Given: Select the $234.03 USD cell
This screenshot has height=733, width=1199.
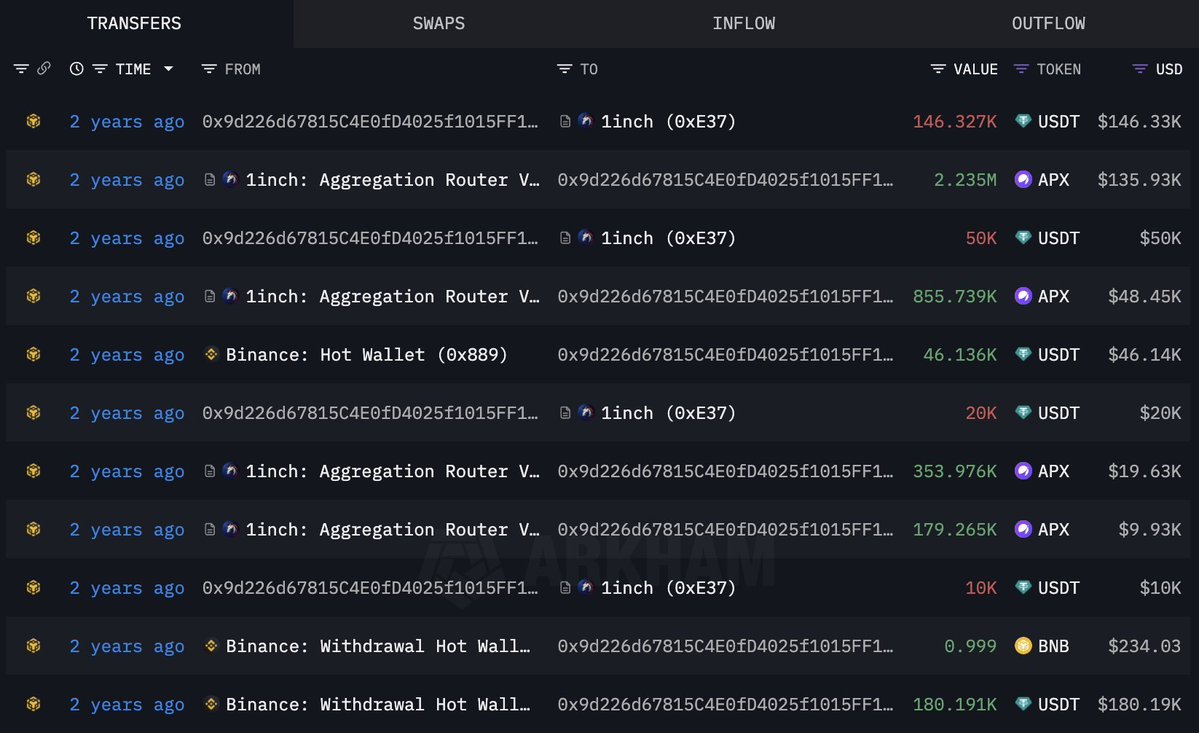Looking at the screenshot, I should click(x=1144, y=646).
